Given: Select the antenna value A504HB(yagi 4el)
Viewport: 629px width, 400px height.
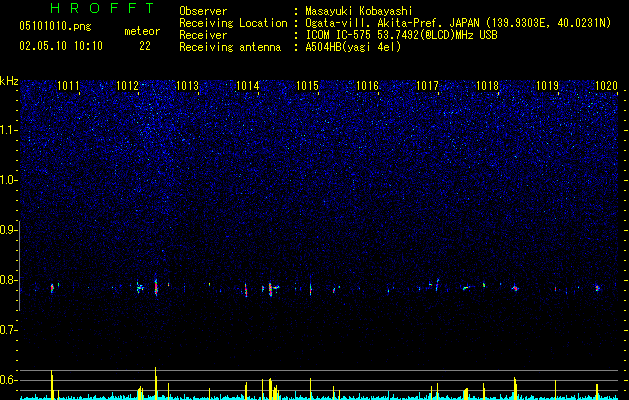Looking at the screenshot, I should coord(353,47).
